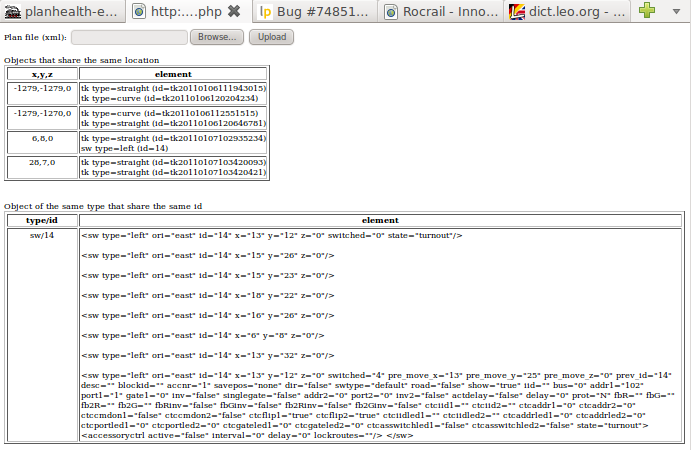
Task: Click the sw/14 type/id cell
Action: pyautogui.click(x=41, y=235)
